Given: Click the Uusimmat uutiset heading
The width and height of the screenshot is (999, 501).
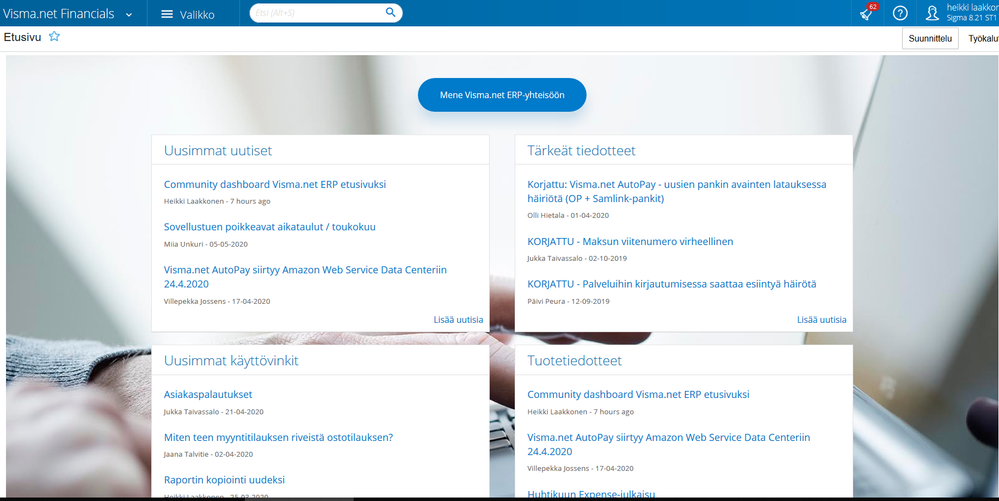Looking at the screenshot, I should click(218, 151).
